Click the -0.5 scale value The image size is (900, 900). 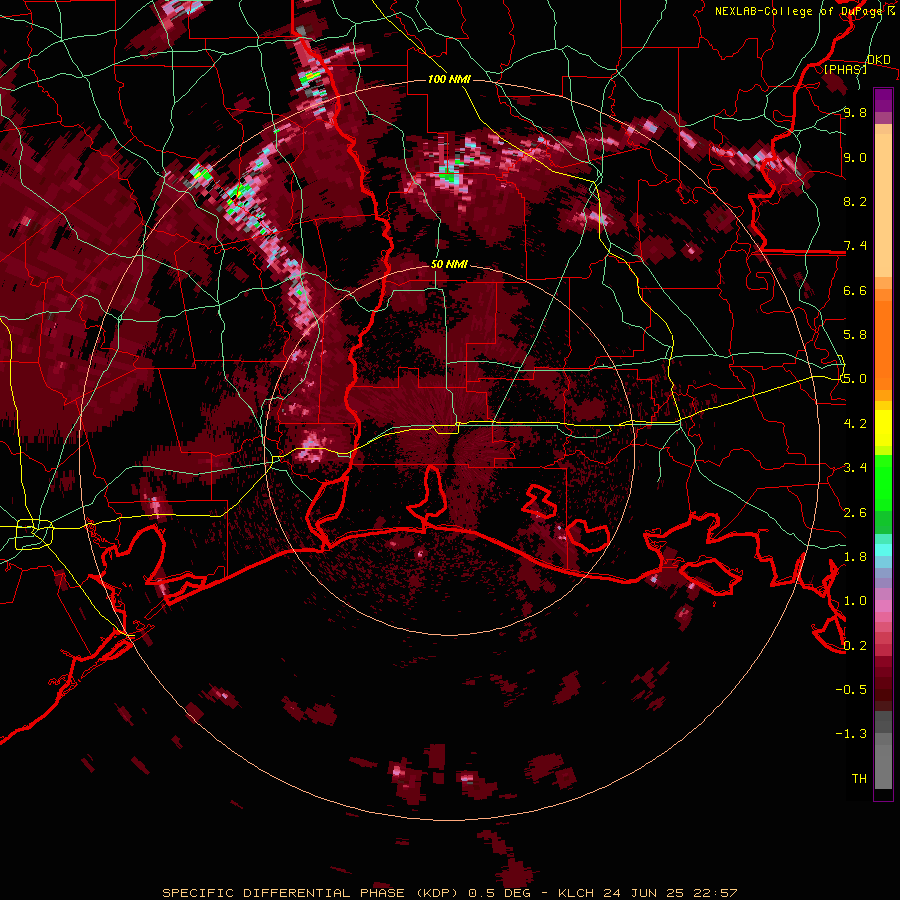[x=851, y=690]
